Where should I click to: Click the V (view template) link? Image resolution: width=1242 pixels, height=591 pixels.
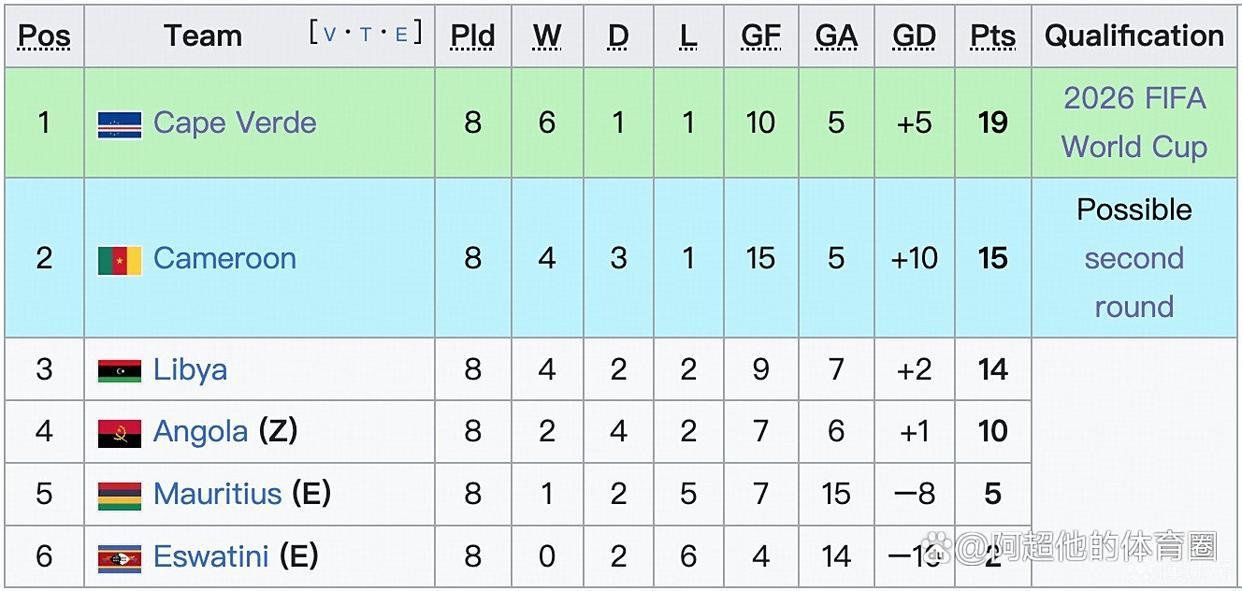point(330,35)
